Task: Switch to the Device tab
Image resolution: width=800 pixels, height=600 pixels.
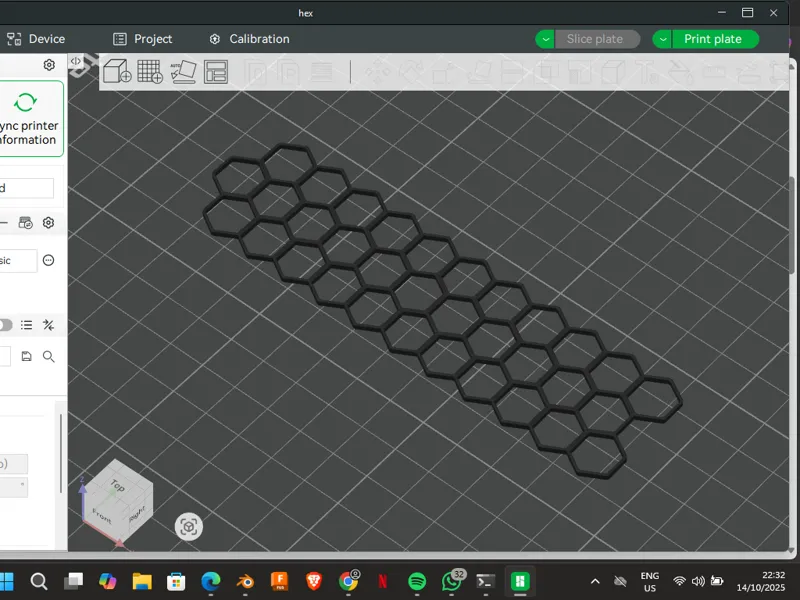Action: [36, 39]
